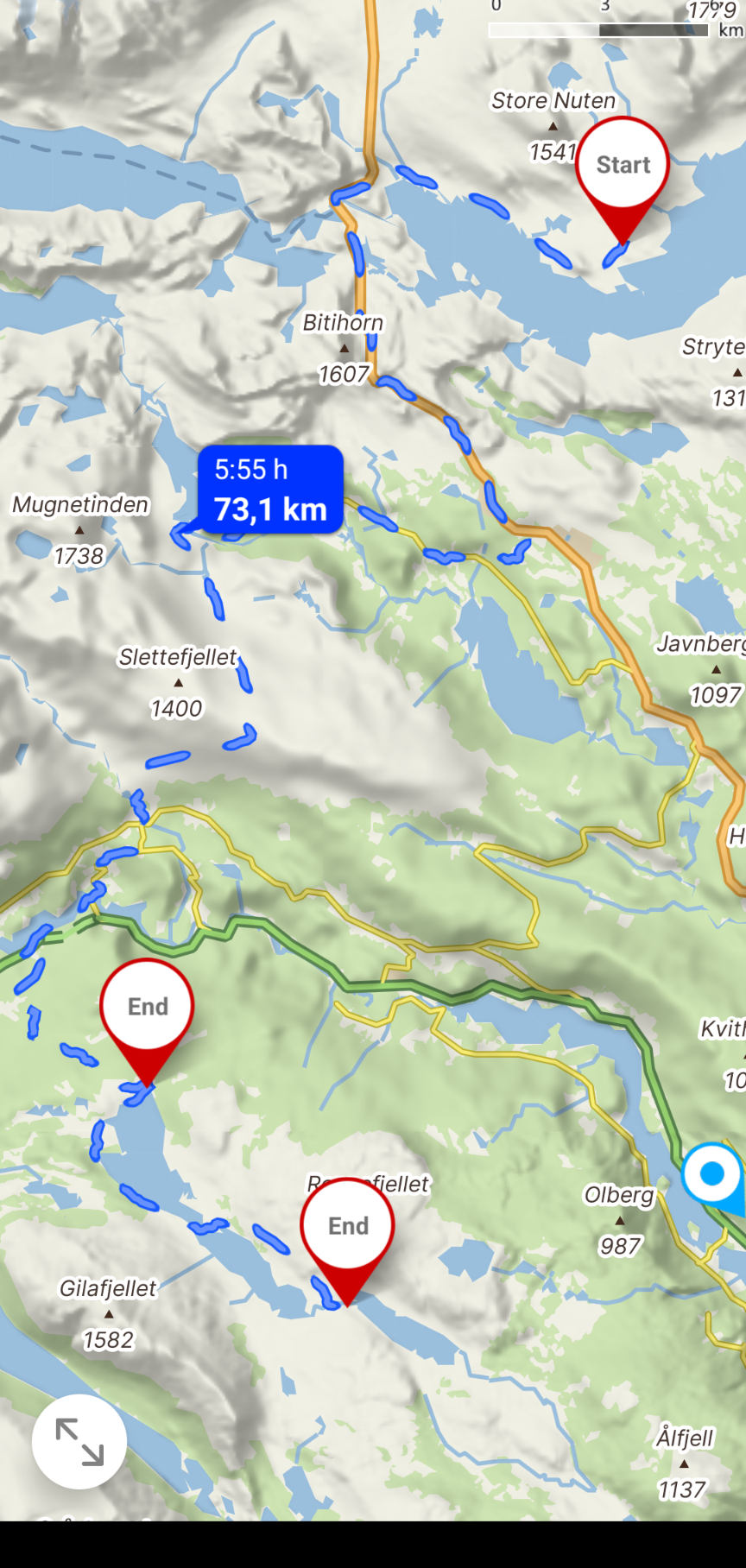746x1568 pixels.
Task: Tap the Bitihorn peak triangle marker
Action: [345, 349]
